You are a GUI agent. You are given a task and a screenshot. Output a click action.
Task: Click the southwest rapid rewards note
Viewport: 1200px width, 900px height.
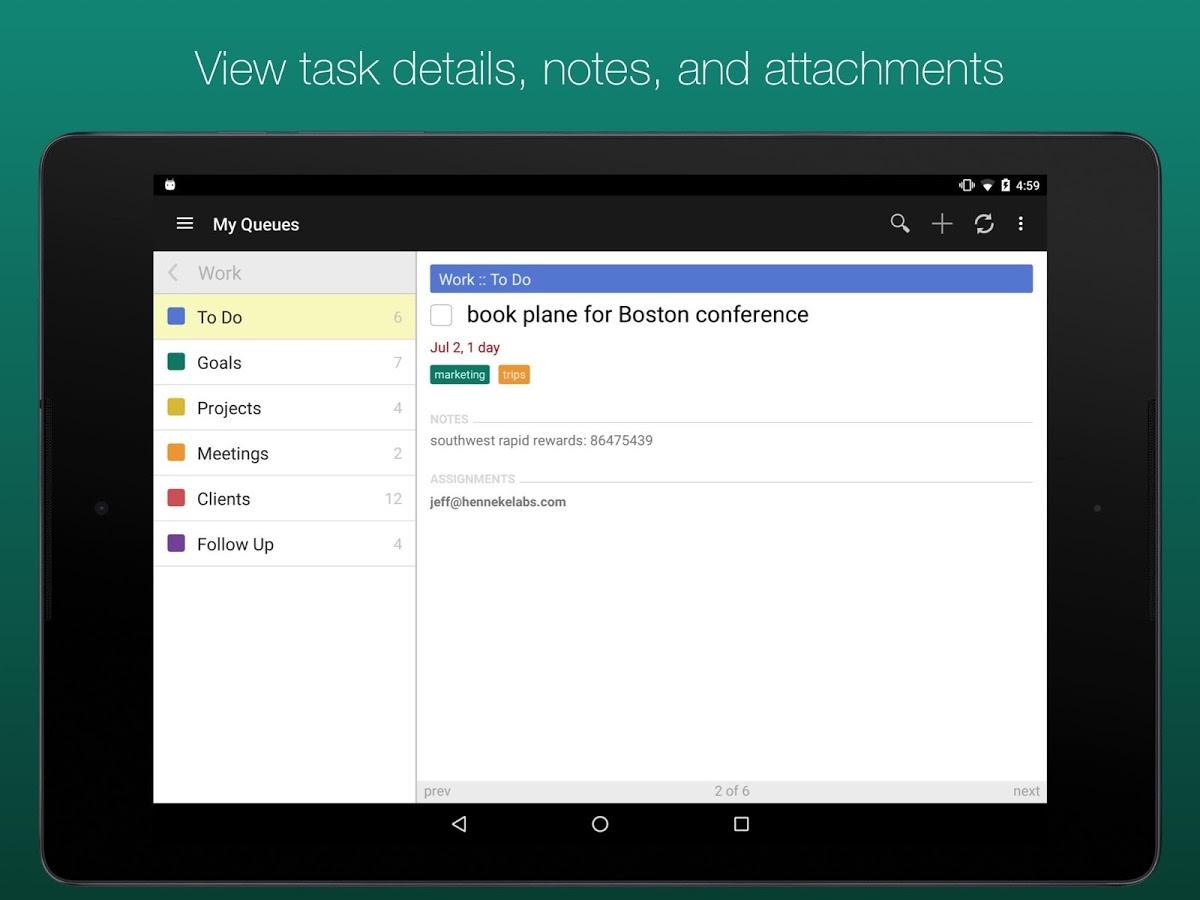(x=541, y=440)
